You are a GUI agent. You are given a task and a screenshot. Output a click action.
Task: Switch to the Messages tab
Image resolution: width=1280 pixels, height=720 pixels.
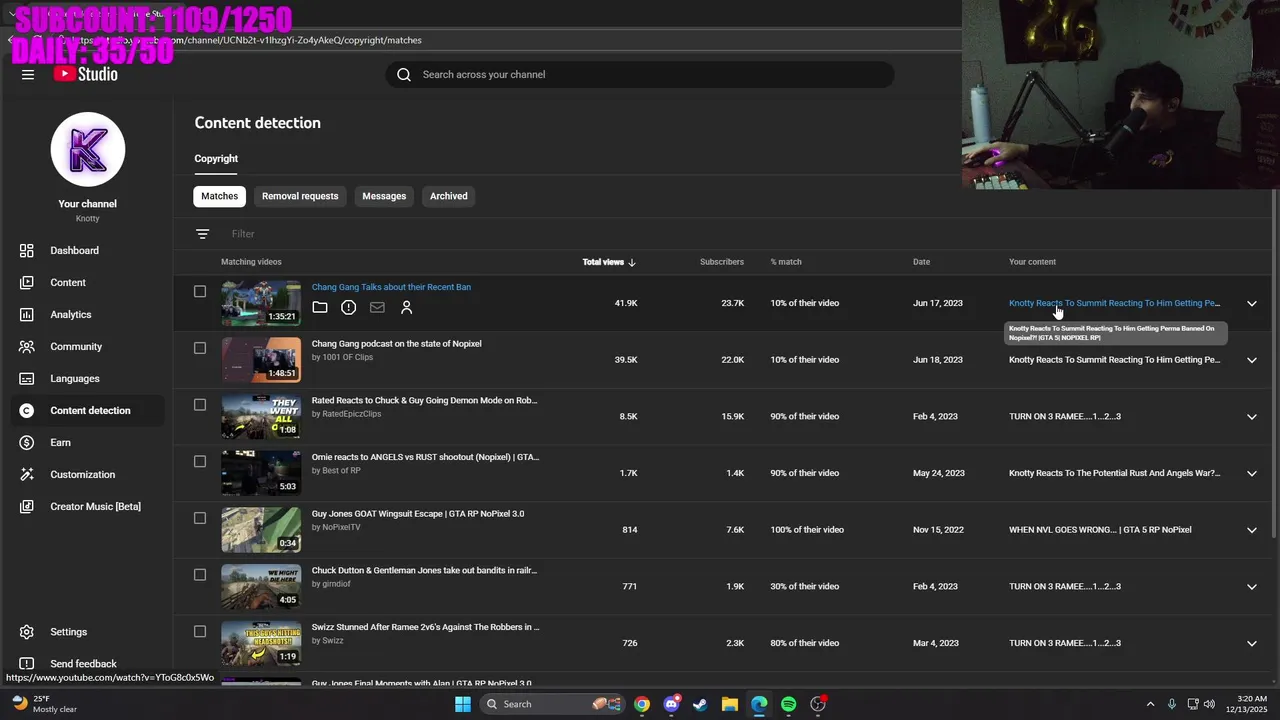384,196
